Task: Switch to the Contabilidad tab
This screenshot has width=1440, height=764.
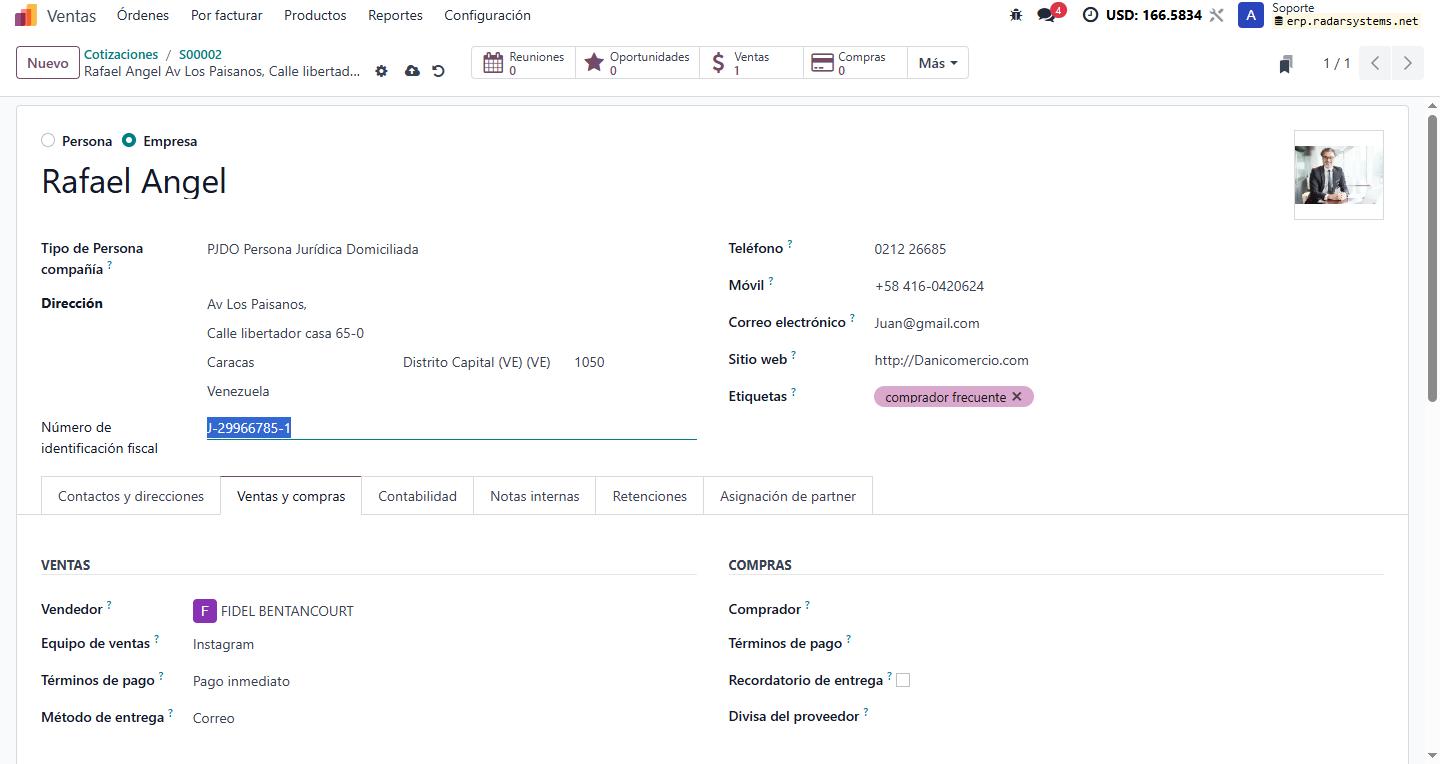Action: [417, 496]
